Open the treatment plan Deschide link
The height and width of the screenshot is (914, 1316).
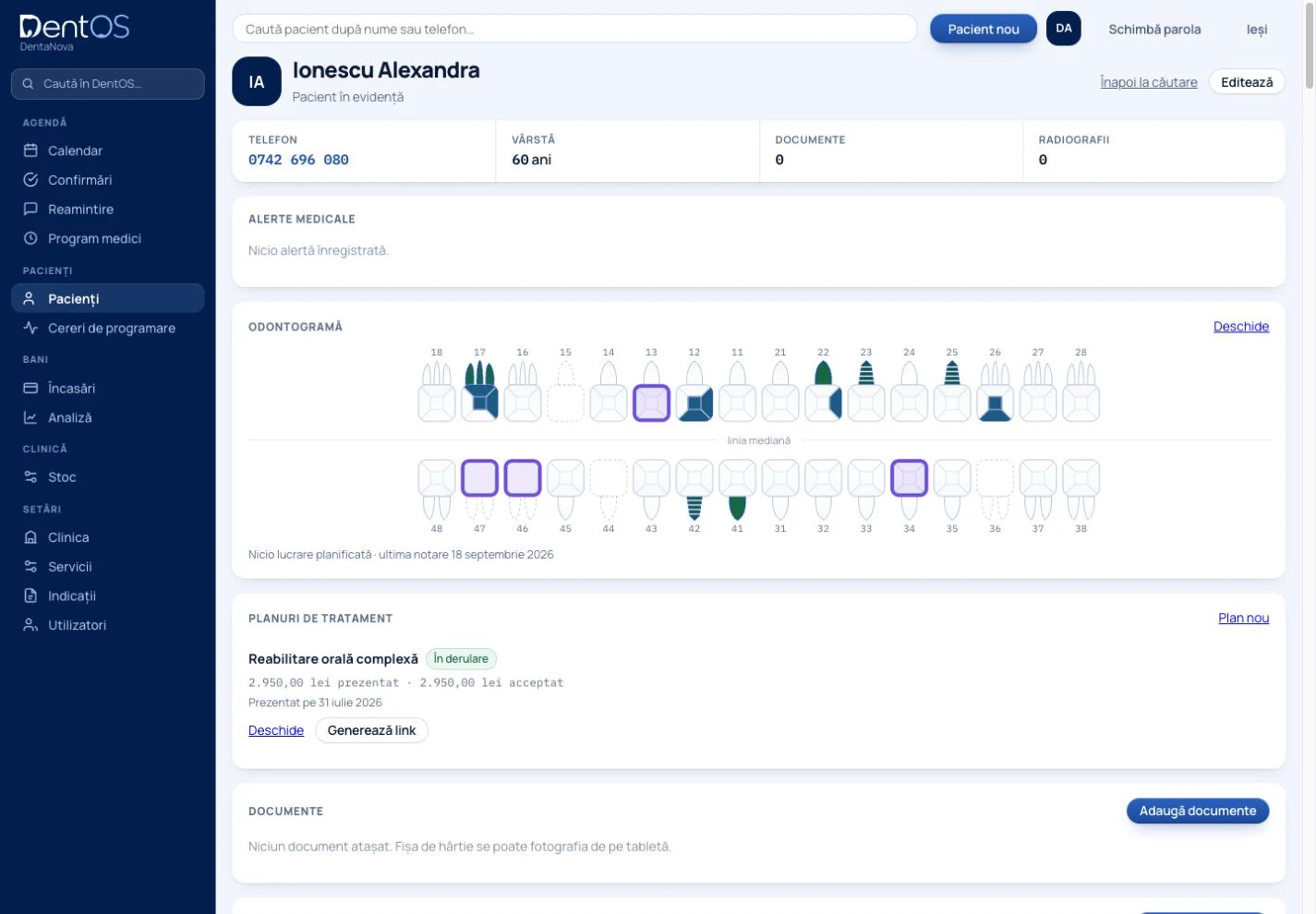point(276,730)
